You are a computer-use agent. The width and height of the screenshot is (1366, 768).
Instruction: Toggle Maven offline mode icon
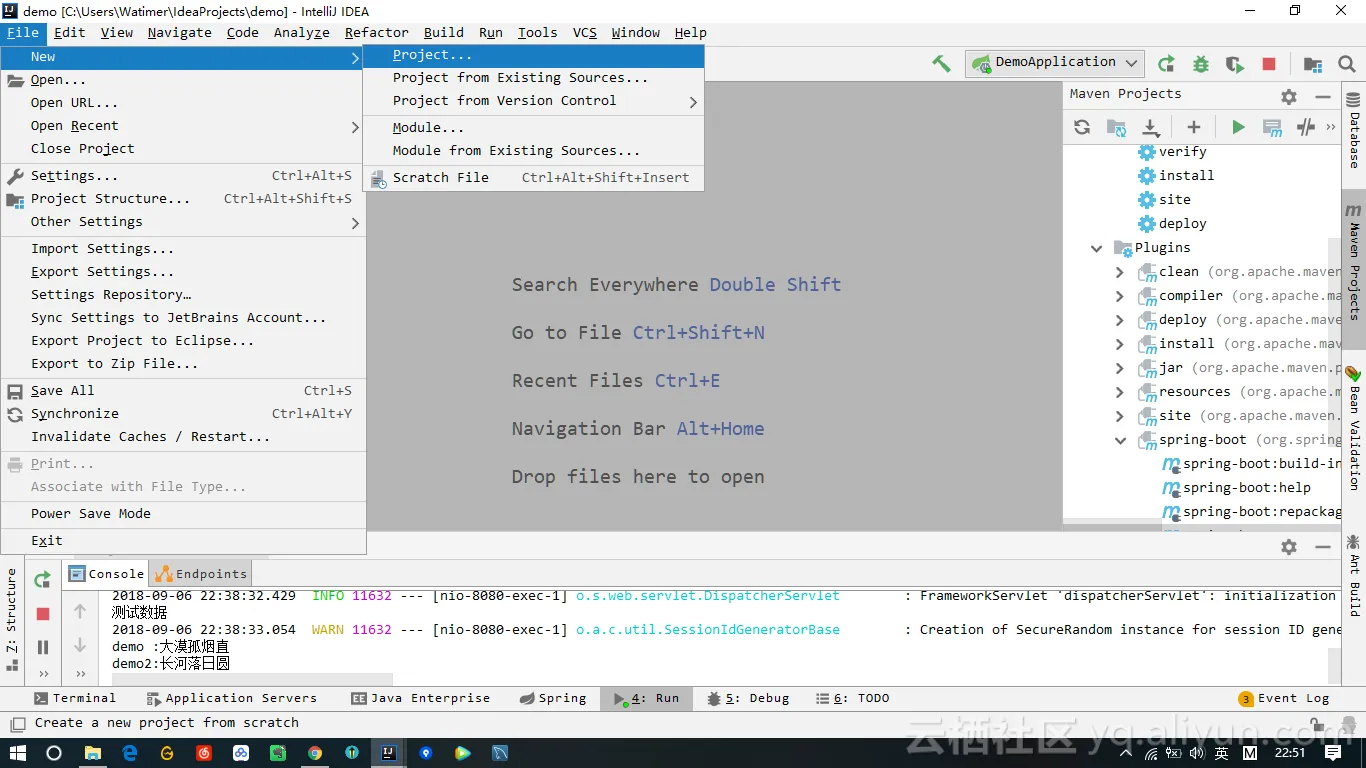click(x=1306, y=127)
